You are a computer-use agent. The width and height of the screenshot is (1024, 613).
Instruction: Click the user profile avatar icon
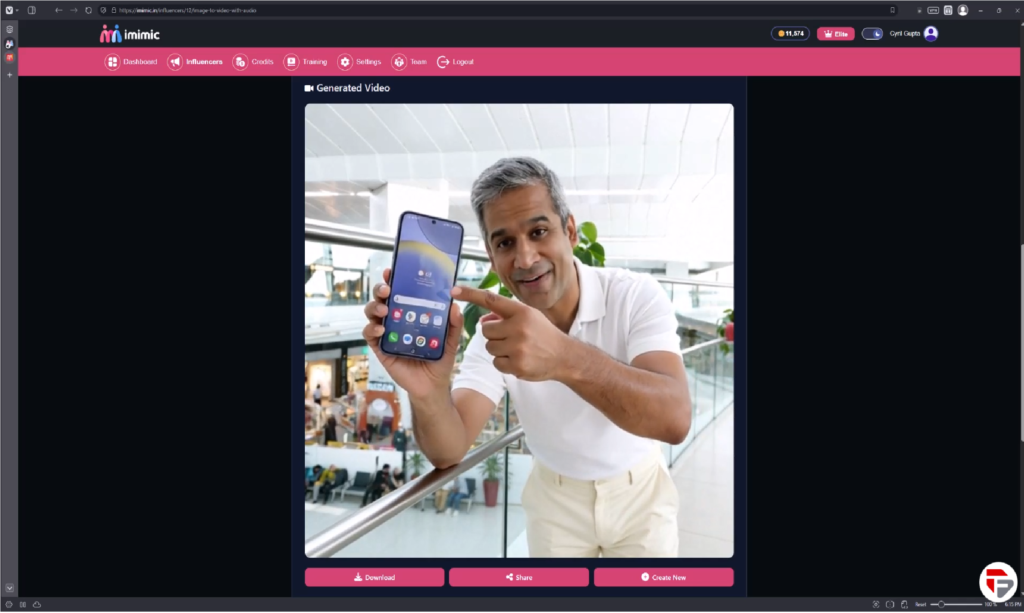tap(931, 33)
